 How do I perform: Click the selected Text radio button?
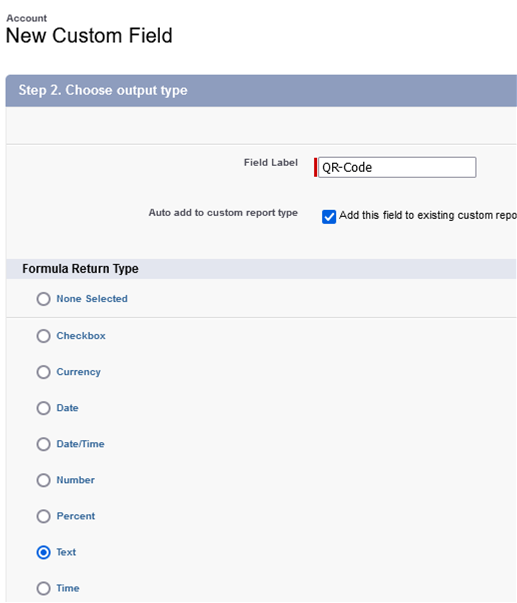tap(43, 552)
